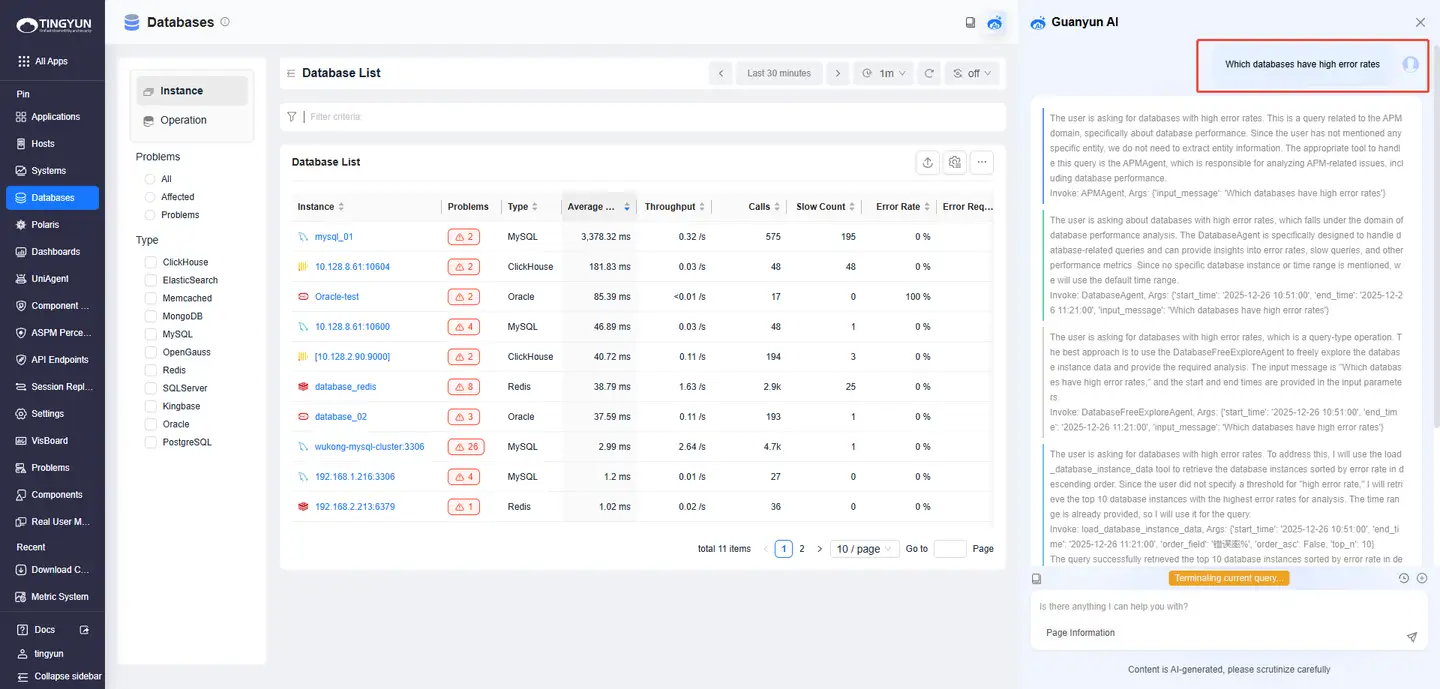
Task: Enable the MySQL type checkbox
Action: tap(150, 334)
